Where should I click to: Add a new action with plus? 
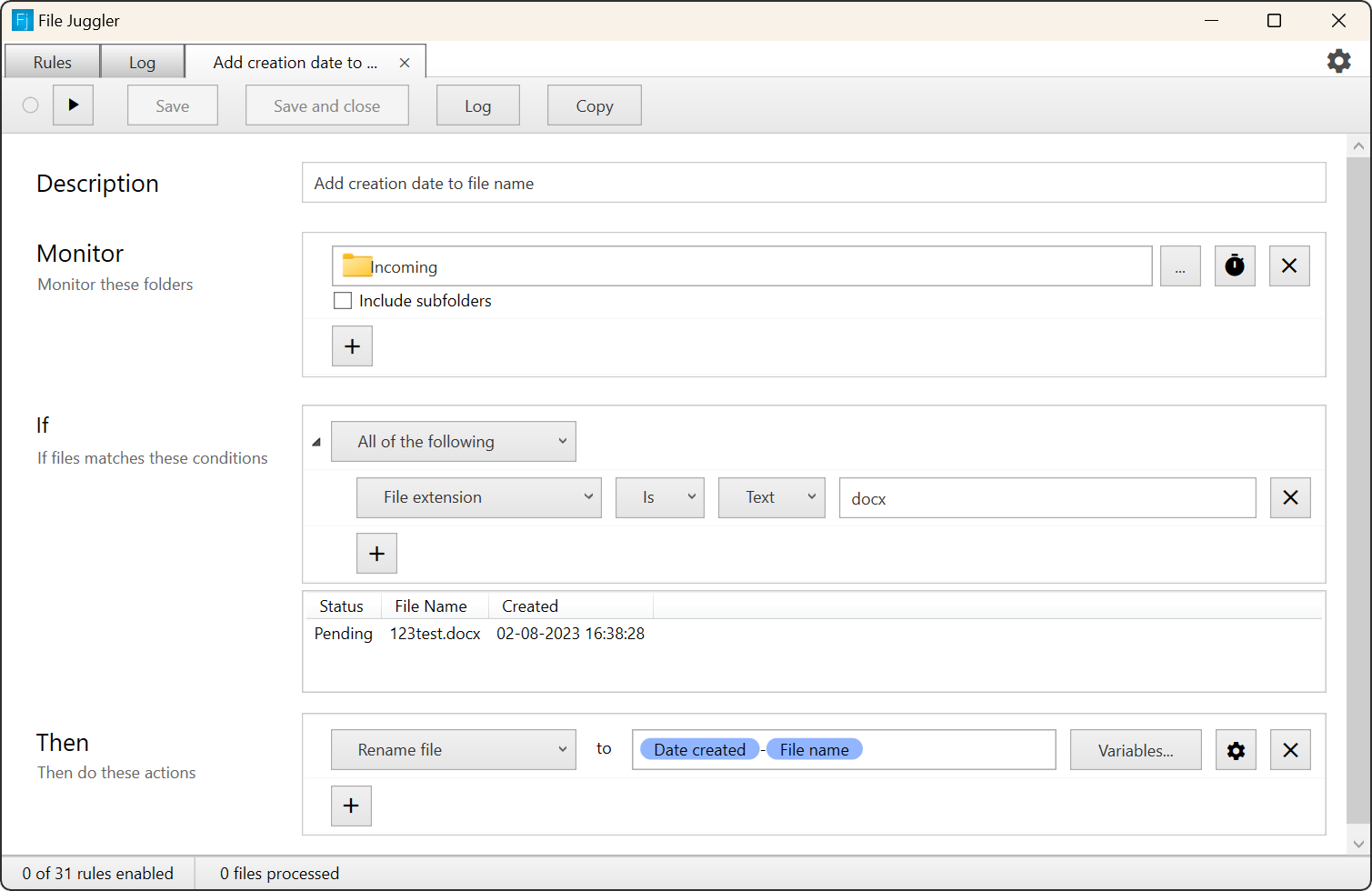(351, 806)
